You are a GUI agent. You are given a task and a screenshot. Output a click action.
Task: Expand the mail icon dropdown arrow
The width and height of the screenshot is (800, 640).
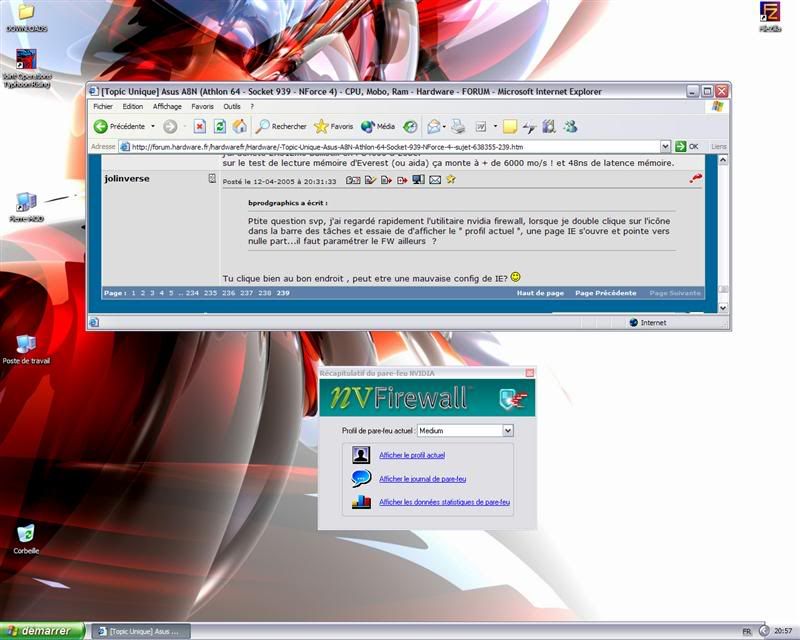pos(444,126)
